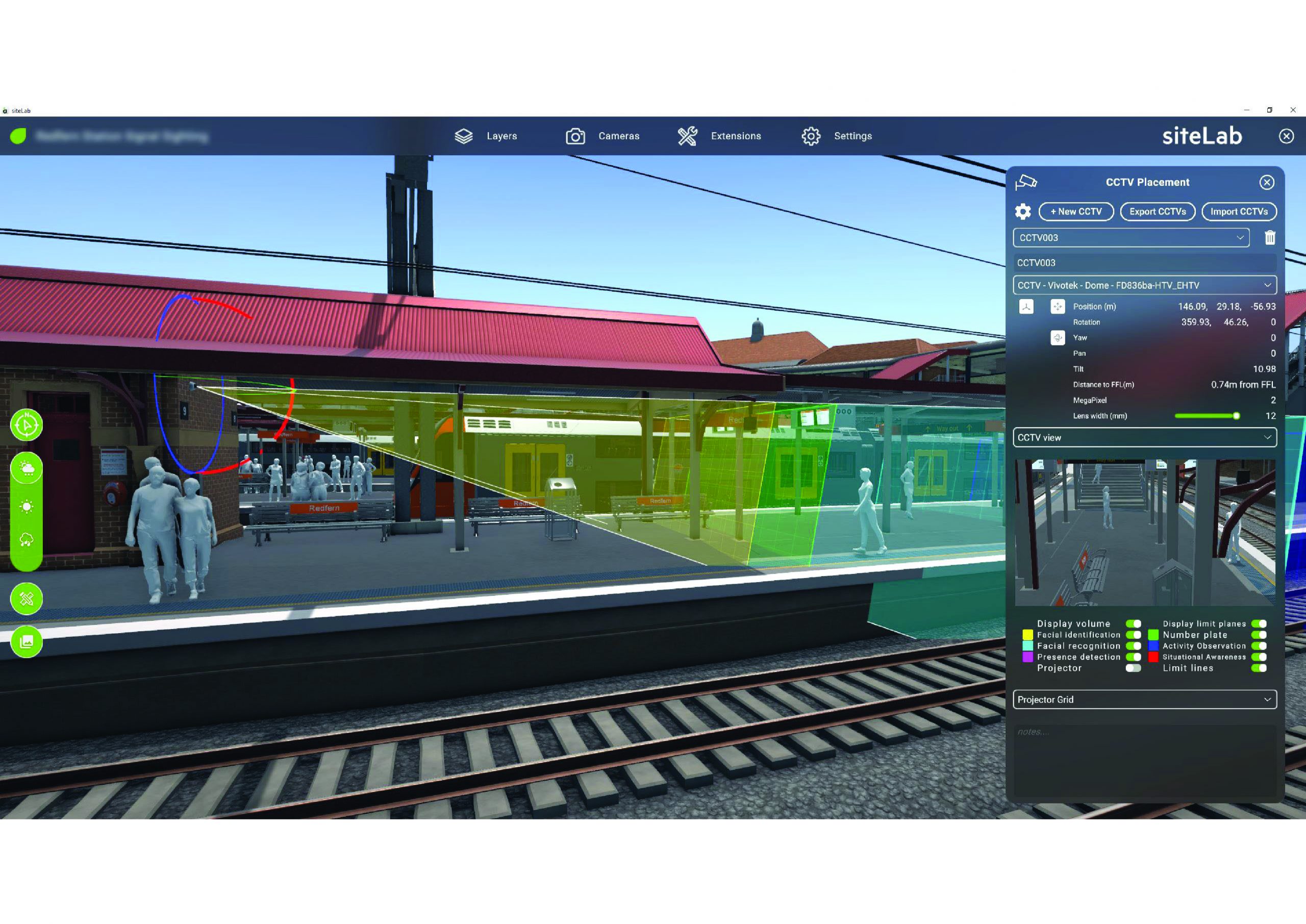Click the + New CCTV button
This screenshot has width=1306, height=924.
[1075, 212]
